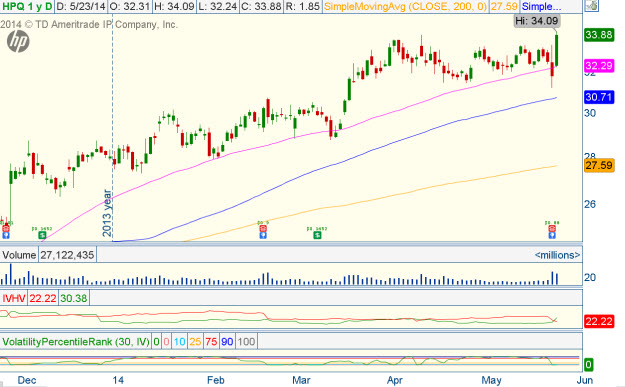Click the May label on the time axis
Viewport: 625px width, 387px height.
pyautogui.click(x=491, y=380)
